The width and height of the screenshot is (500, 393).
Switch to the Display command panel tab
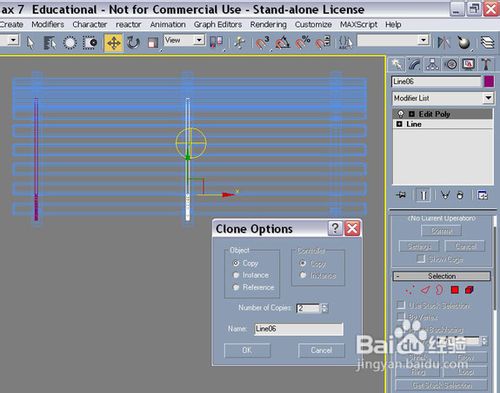(469, 64)
